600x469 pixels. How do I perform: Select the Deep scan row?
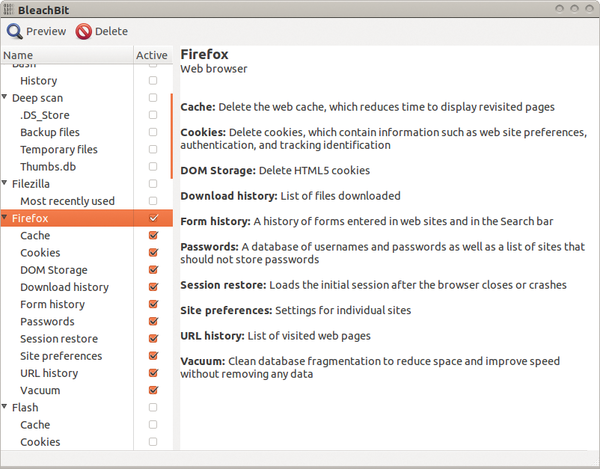coord(86,98)
